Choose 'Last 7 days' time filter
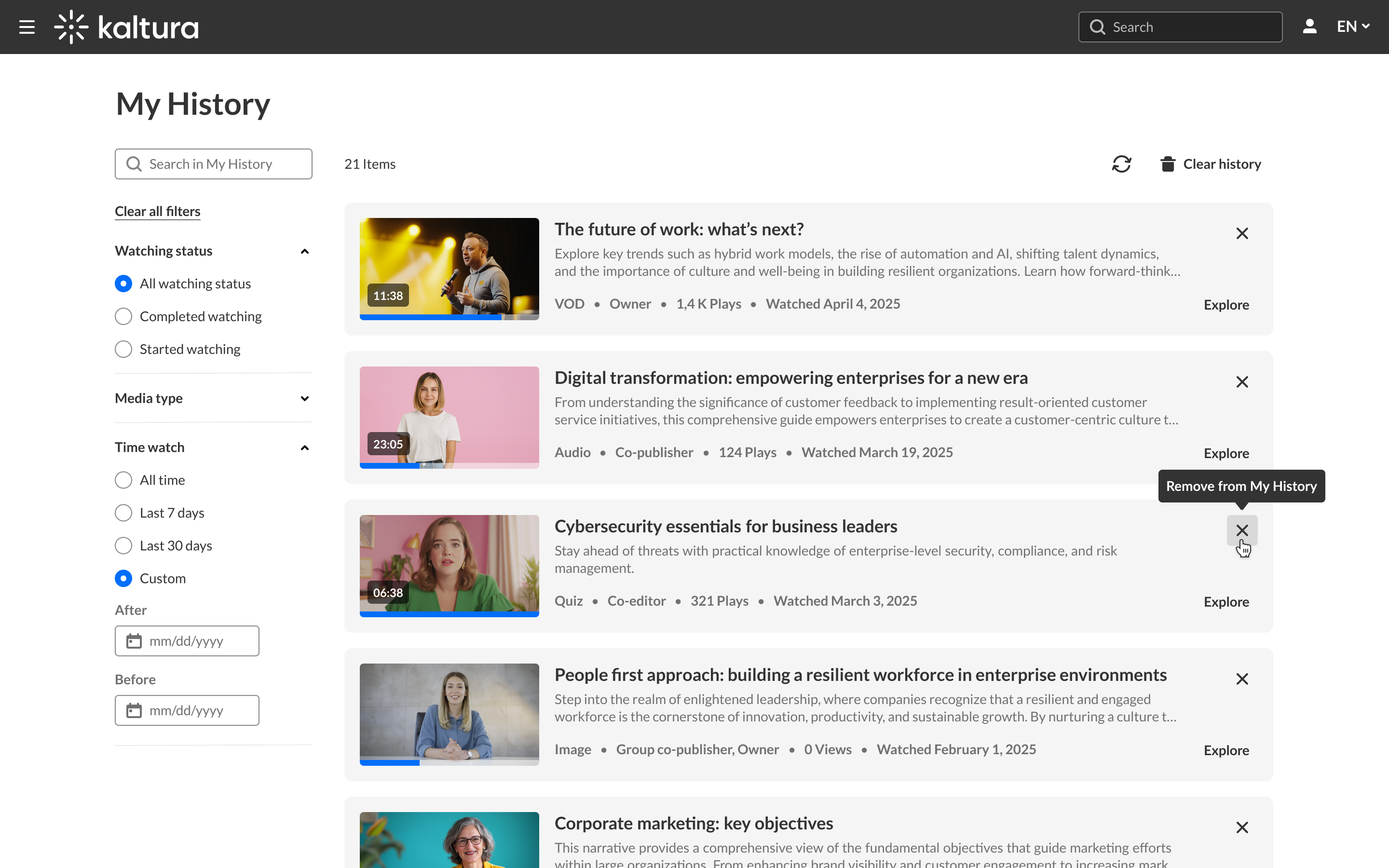 123,513
